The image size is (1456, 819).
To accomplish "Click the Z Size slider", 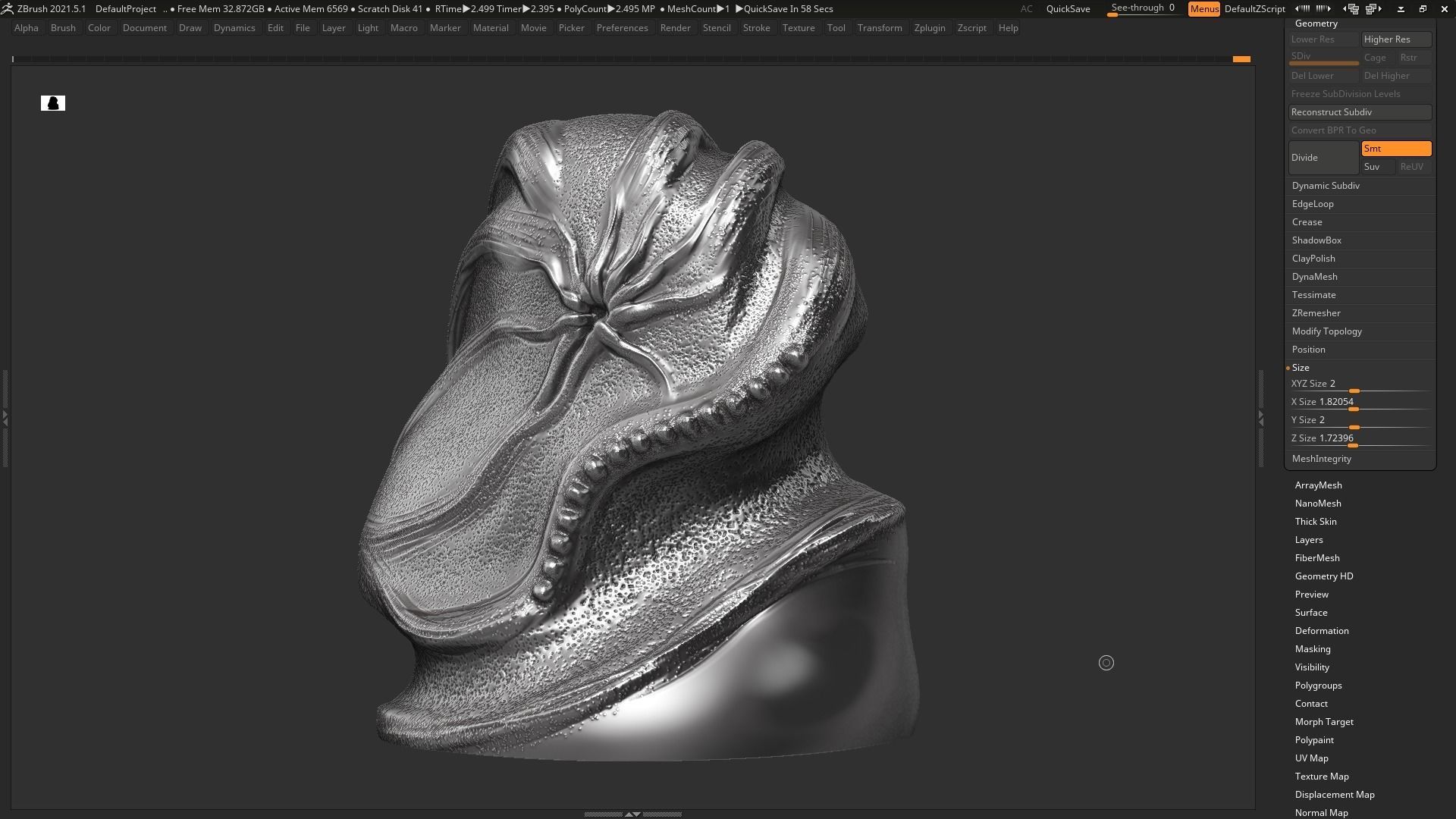I will pos(1360,439).
